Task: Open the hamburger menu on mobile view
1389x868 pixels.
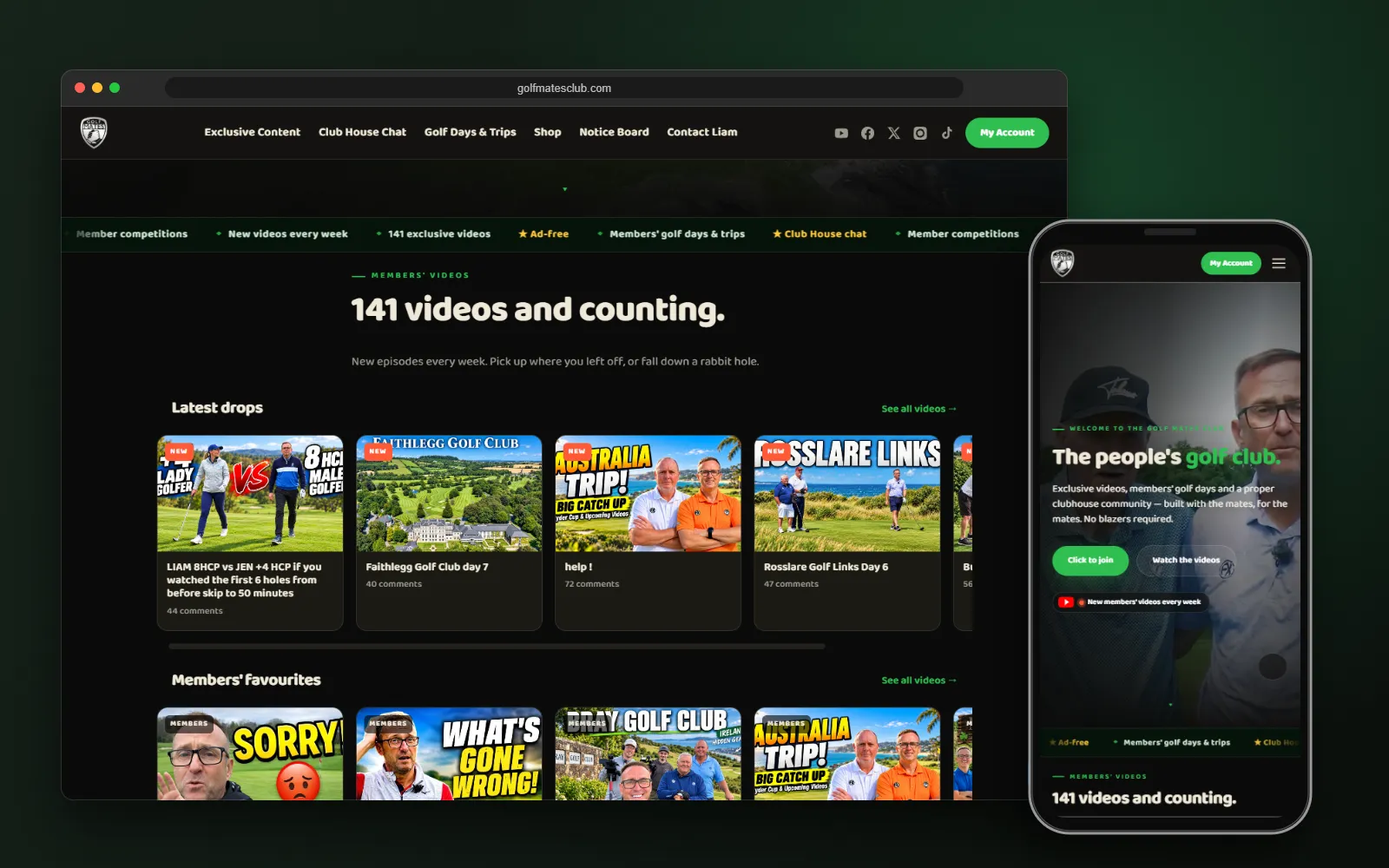Action: [1279, 263]
